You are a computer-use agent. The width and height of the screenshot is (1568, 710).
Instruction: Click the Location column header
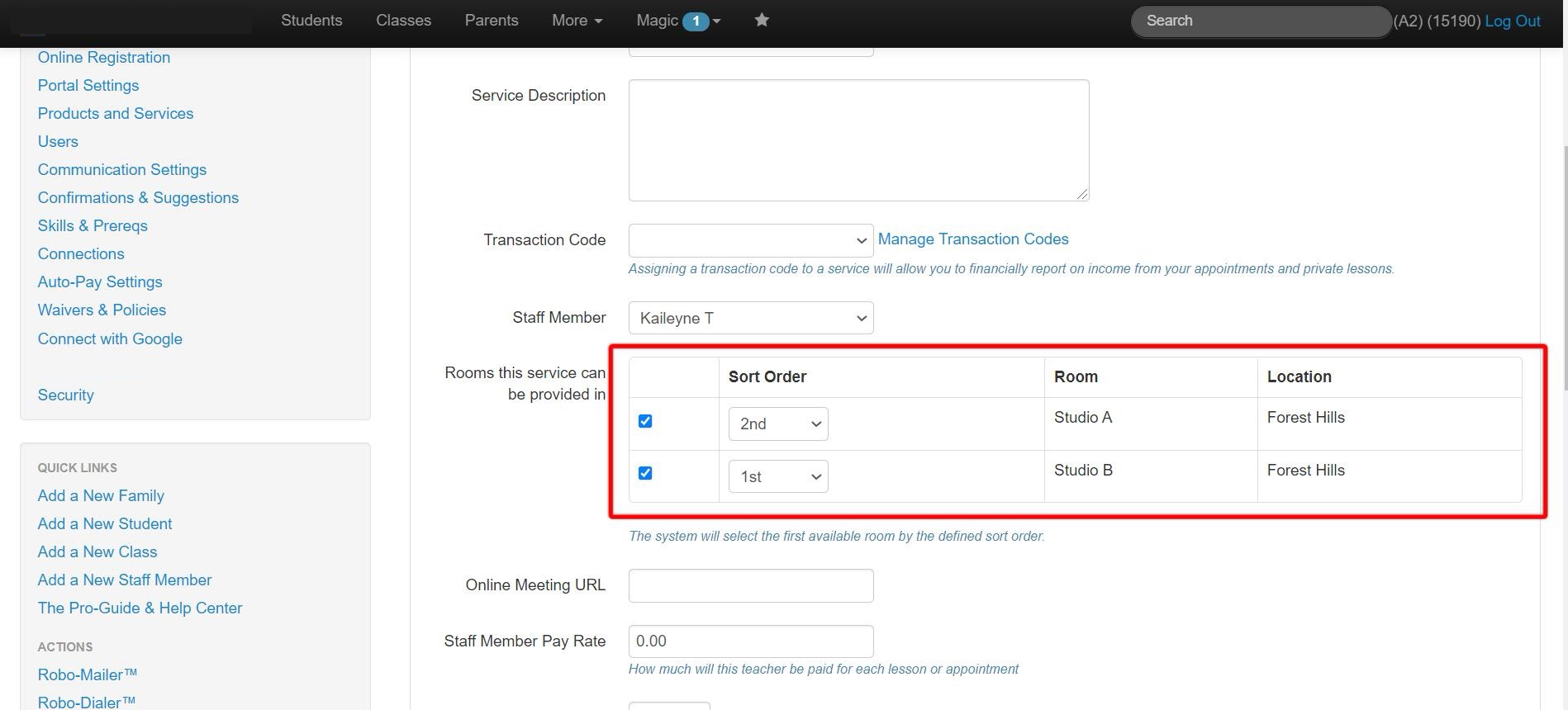click(x=1300, y=376)
